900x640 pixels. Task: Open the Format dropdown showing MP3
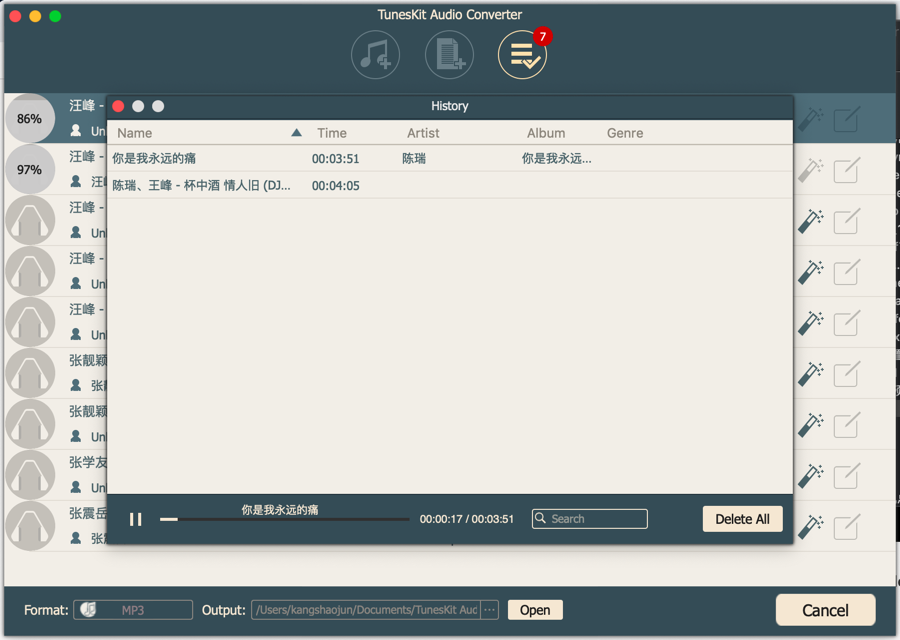pos(132,609)
